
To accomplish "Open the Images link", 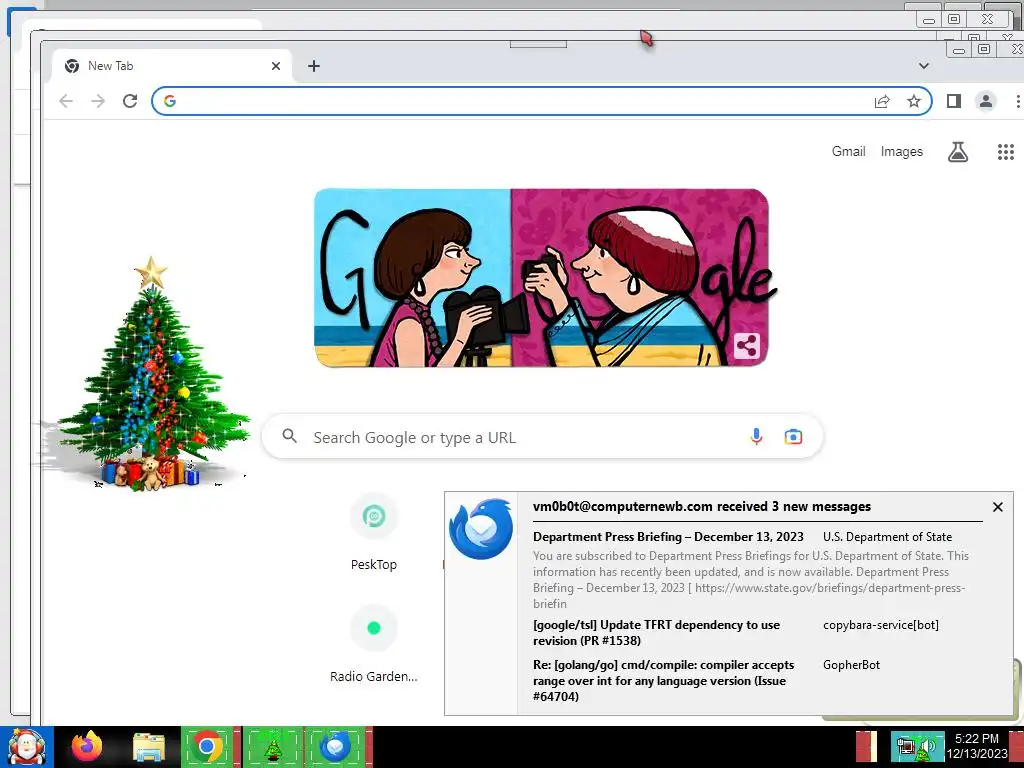I will pyautogui.click(x=901, y=152).
